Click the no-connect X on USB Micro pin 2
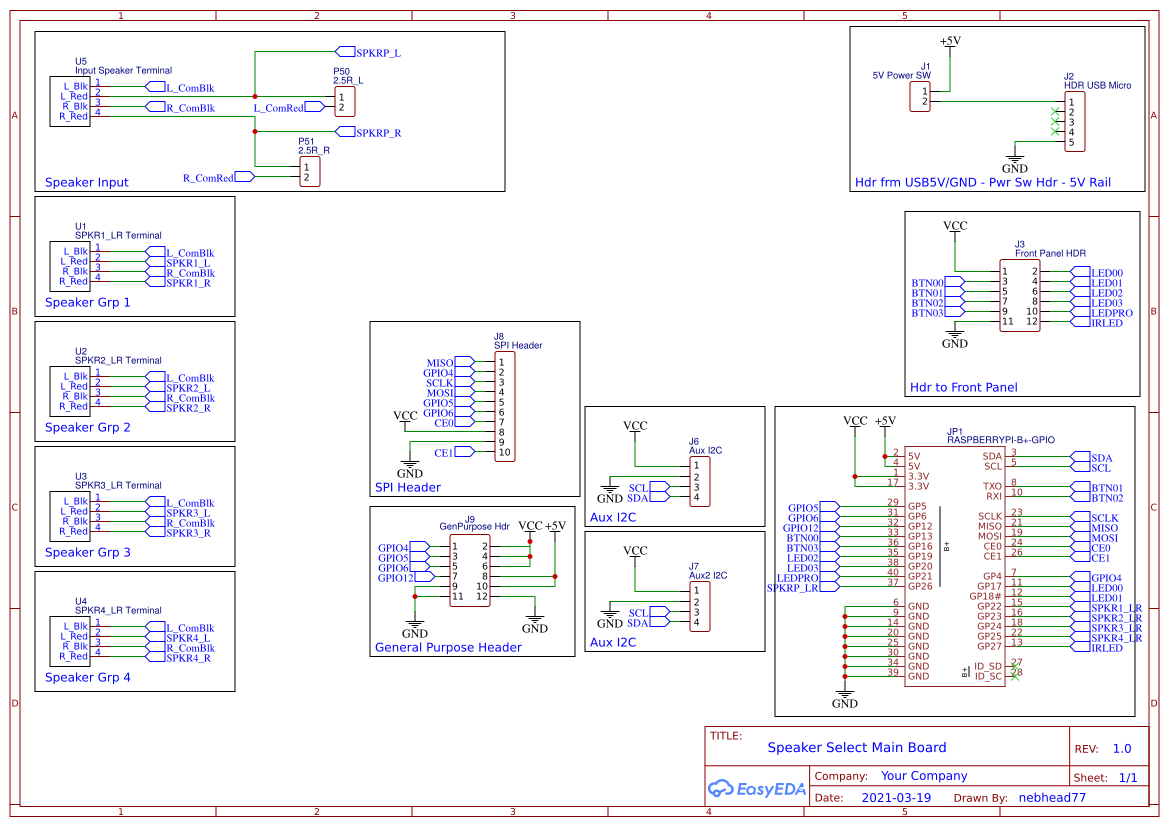Viewport: 1169px width, 827px height. click(x=1053, y=110)
